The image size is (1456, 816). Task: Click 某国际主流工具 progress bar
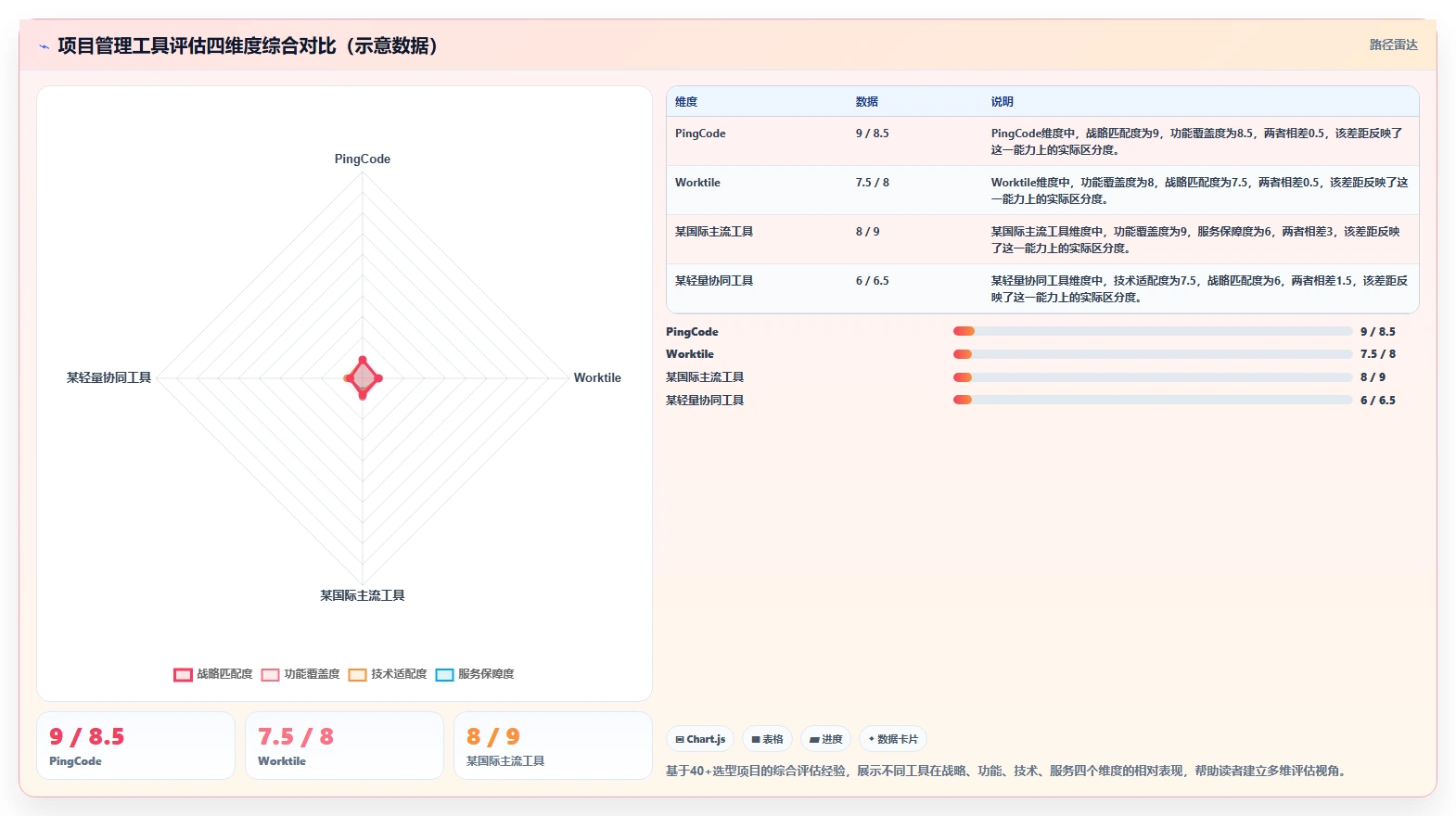click(x=1152, y=377)
